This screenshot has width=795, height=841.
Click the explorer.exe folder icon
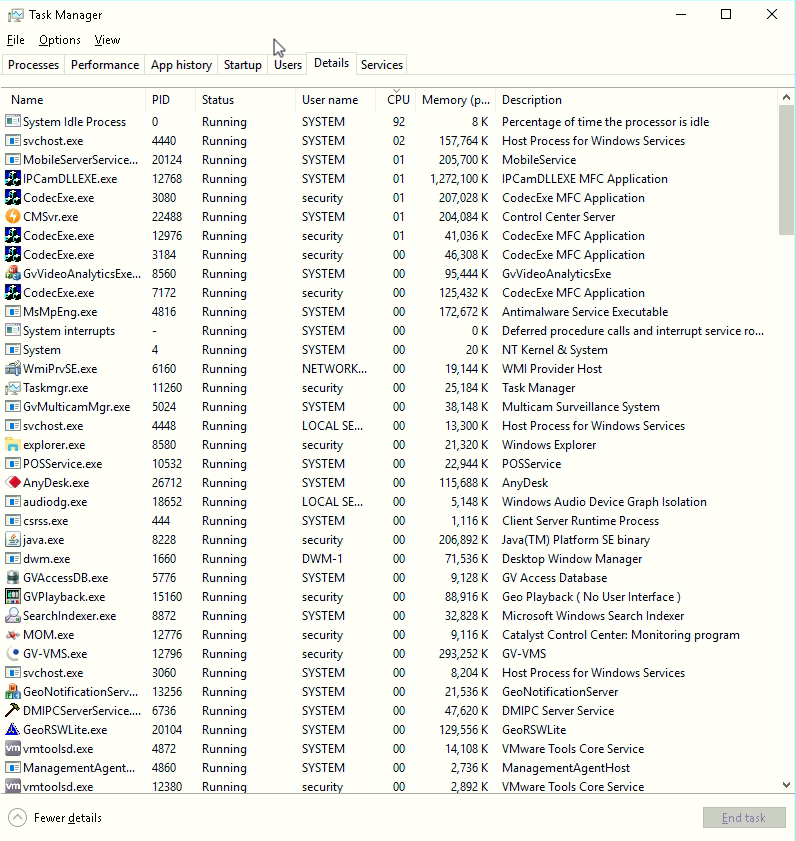click(x=13, y=445)
